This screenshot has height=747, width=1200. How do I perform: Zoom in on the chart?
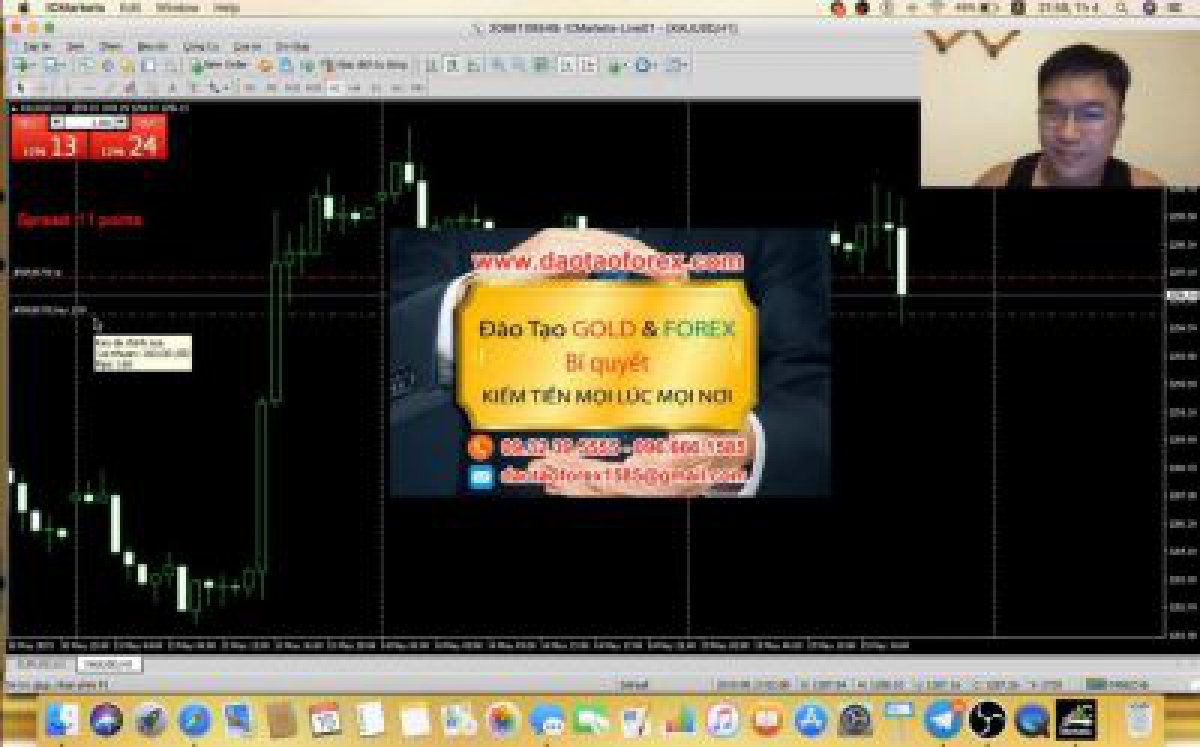(497, 65)
